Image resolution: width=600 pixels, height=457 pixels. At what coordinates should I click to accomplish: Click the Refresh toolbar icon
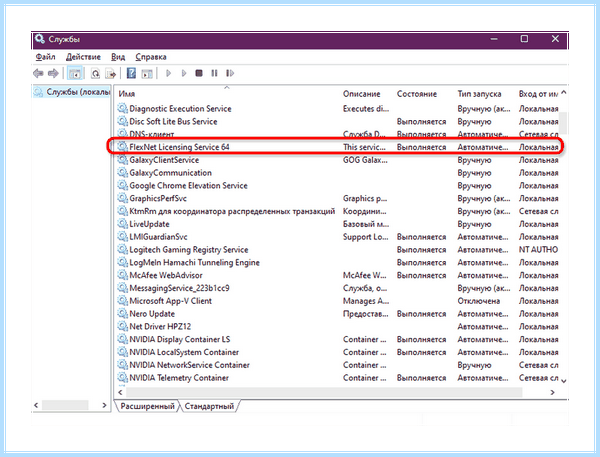(95, 73)
